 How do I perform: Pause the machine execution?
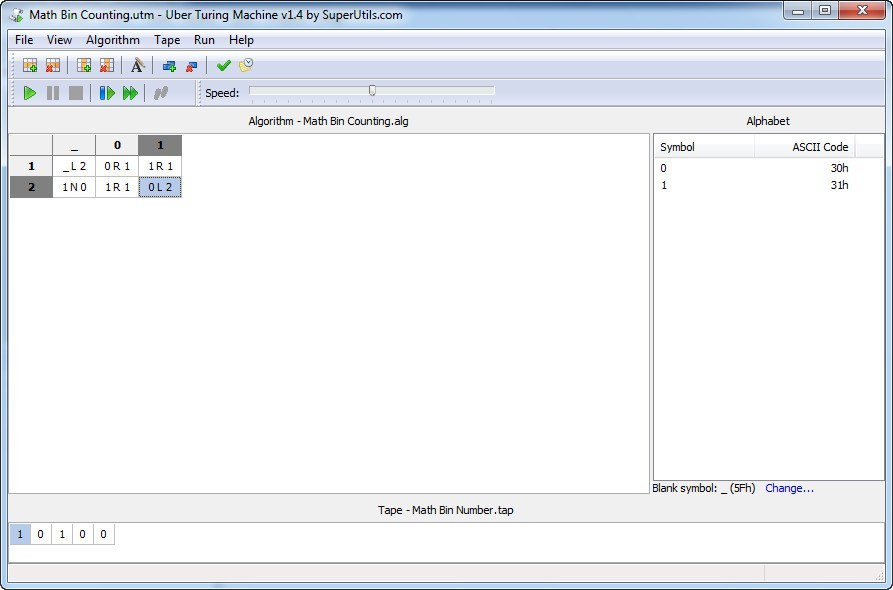[x=53, y=92]
